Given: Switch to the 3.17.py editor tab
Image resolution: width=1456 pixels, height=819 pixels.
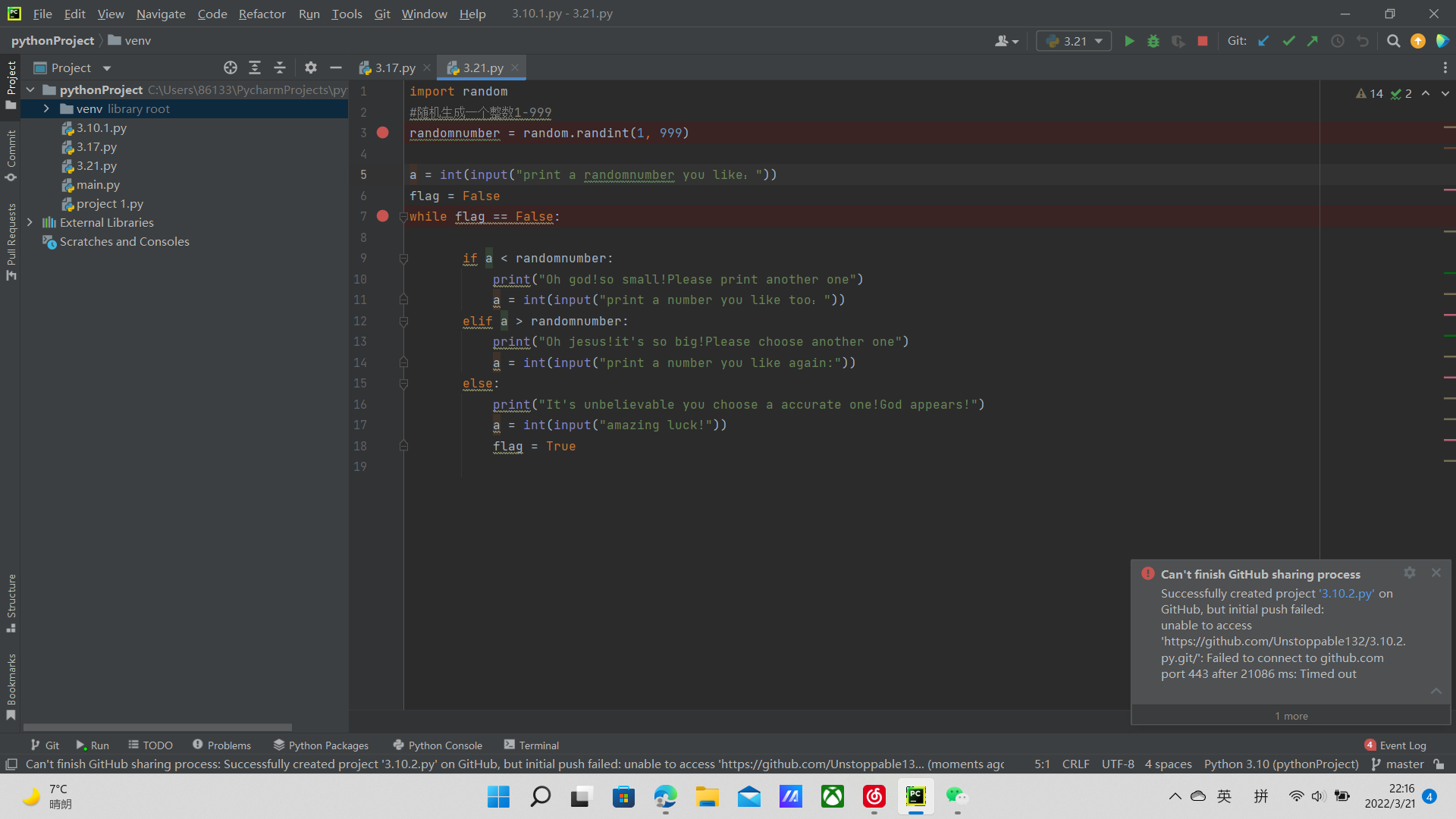Looking at the screenshot, I should tap(394, 67).
